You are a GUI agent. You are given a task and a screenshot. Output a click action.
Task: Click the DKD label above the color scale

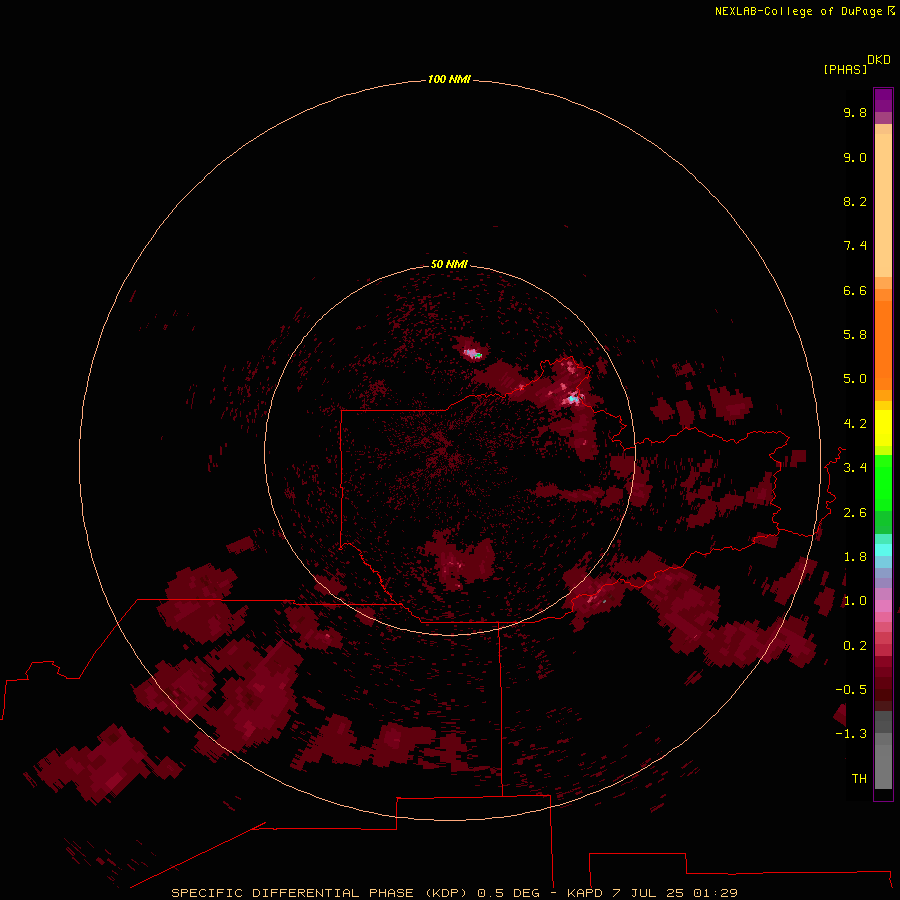pos(879,60)
